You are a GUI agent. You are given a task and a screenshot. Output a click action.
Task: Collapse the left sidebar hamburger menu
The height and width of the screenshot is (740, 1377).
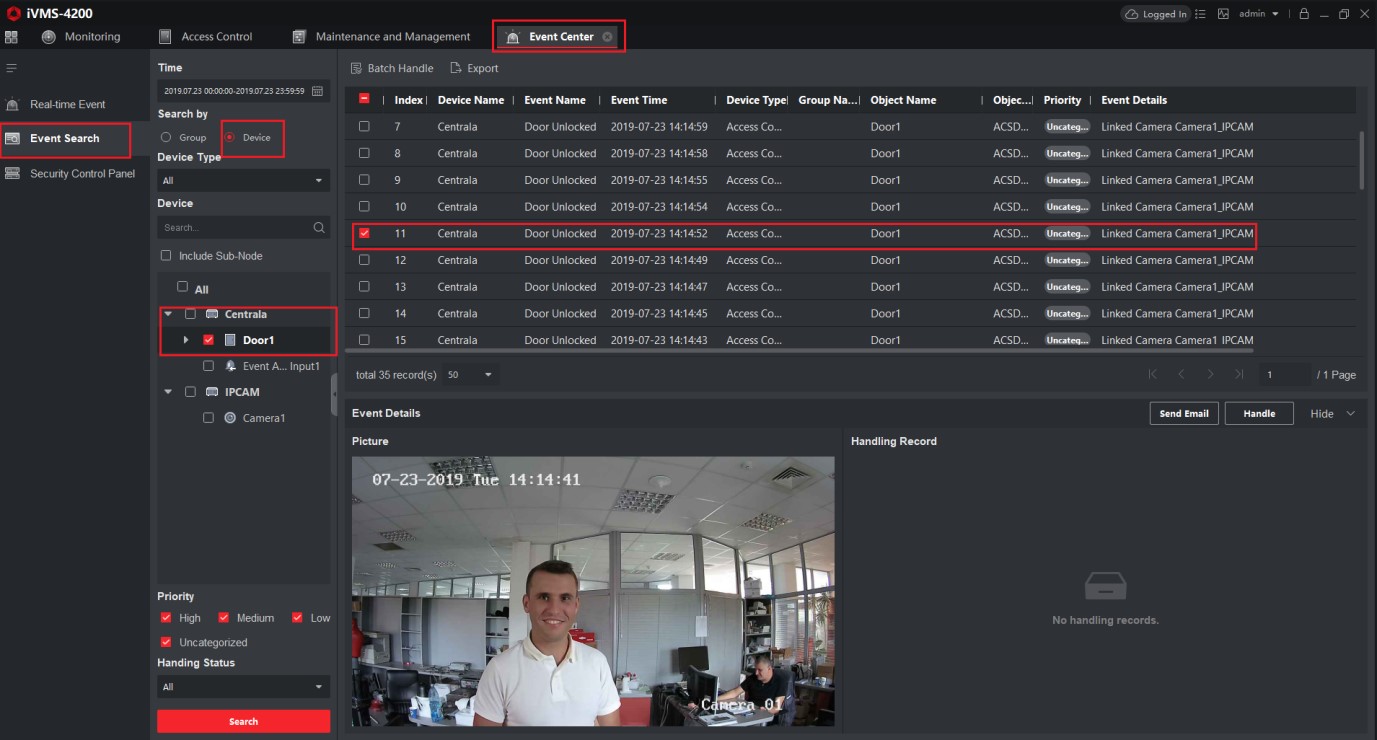pyautogui.click(x=12, y=68)
